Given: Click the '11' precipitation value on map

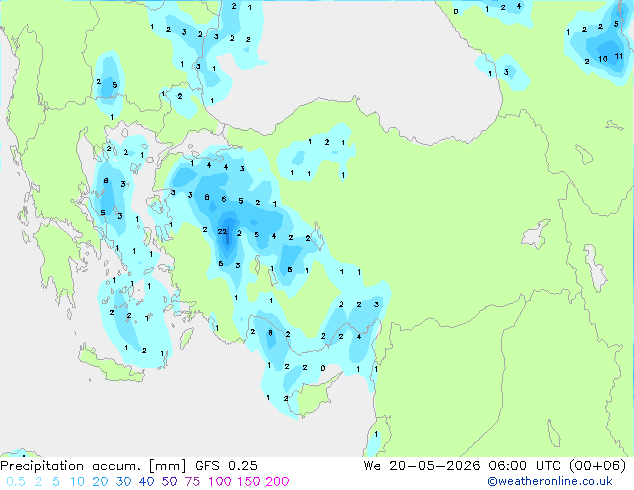Looking at the screenshot, I should point(619,56).
